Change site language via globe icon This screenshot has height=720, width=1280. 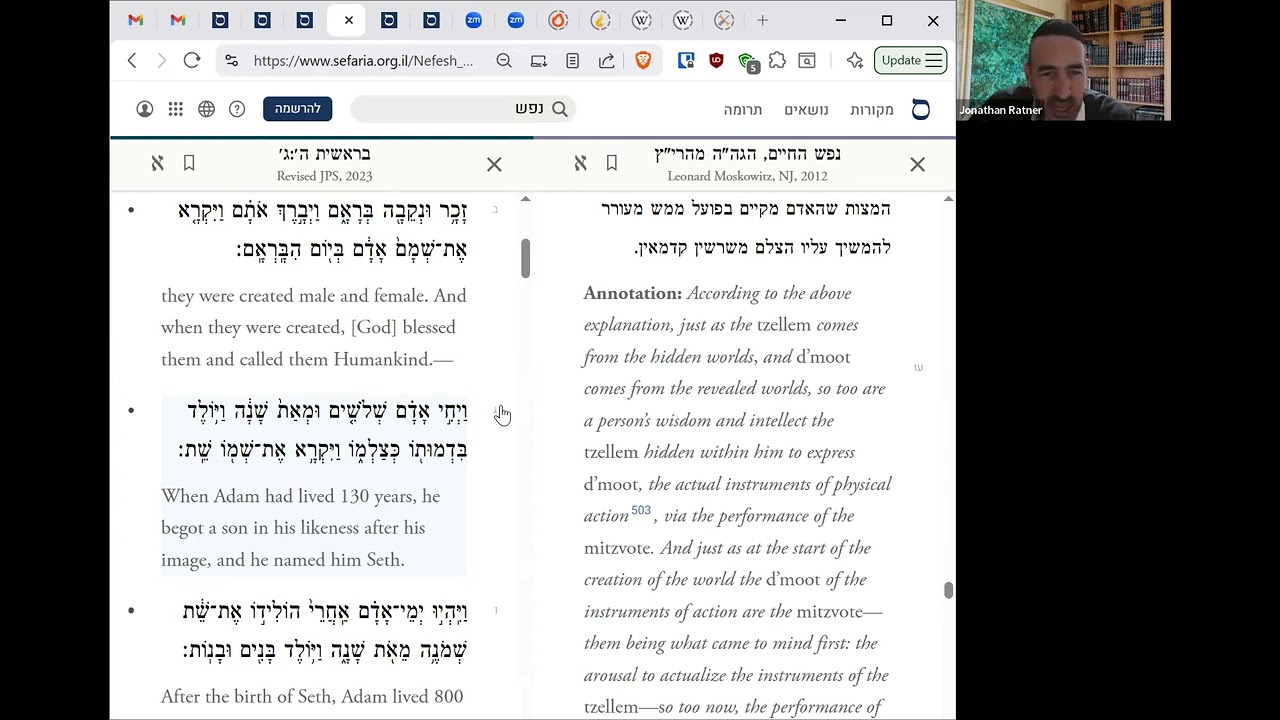click(x=207, y=109)
